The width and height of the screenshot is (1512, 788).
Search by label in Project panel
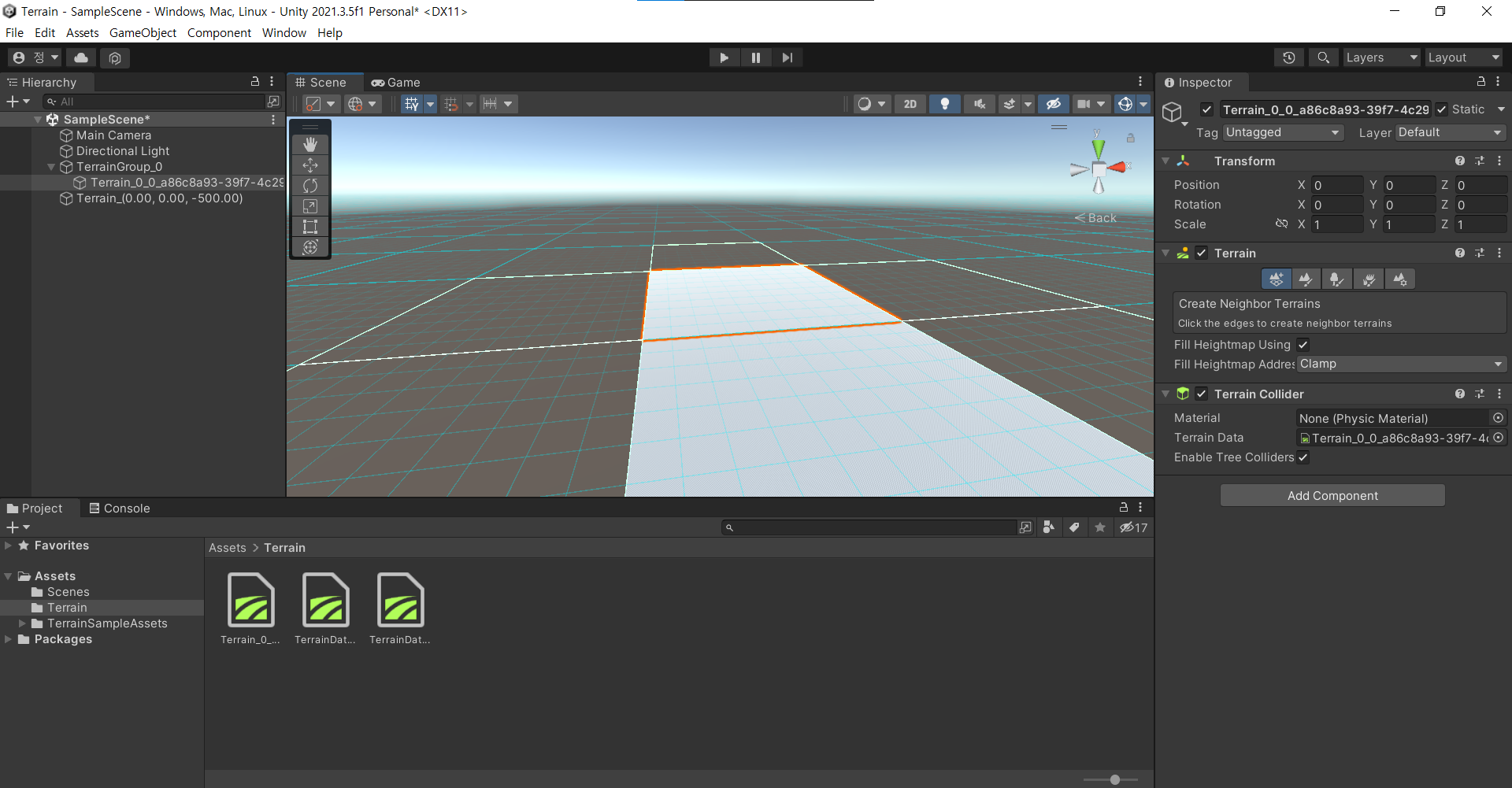click(1074, 527)
